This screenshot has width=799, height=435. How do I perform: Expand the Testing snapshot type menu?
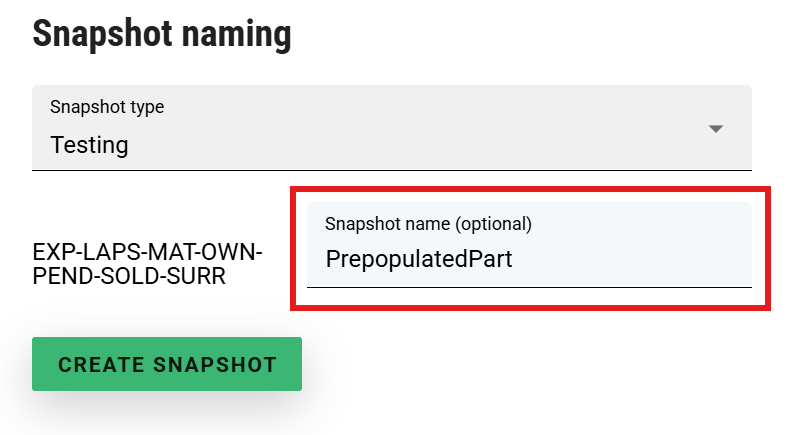point(391,128)
